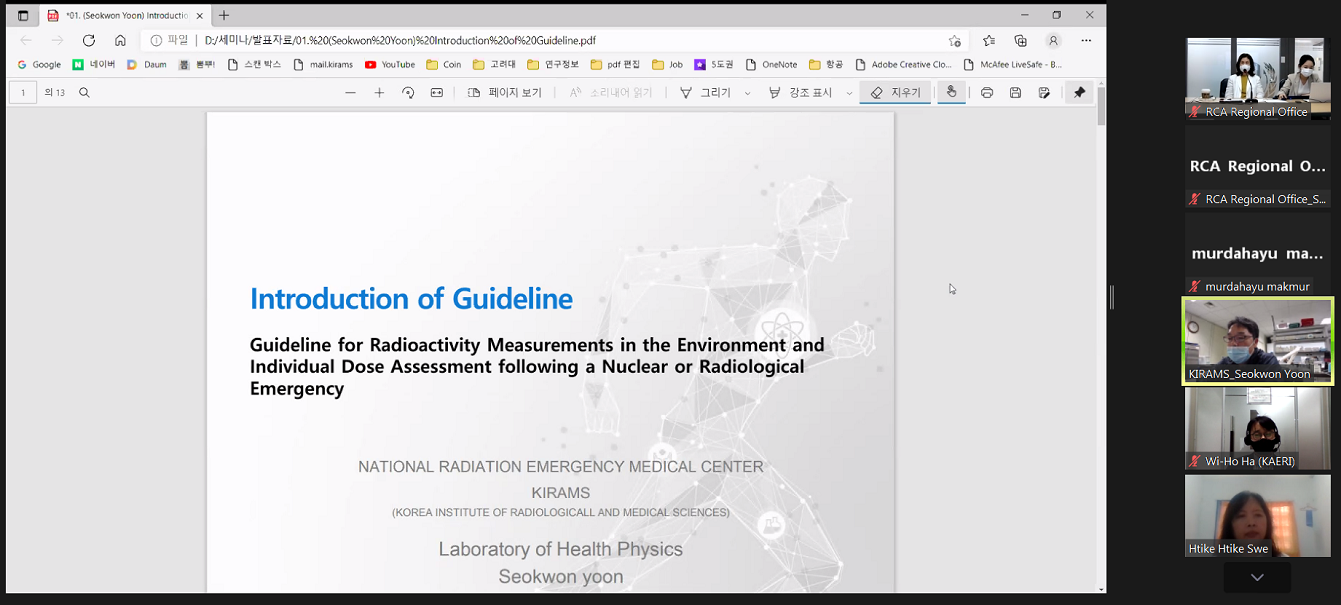Open the tab actions menu icon

tap(23, 15)
